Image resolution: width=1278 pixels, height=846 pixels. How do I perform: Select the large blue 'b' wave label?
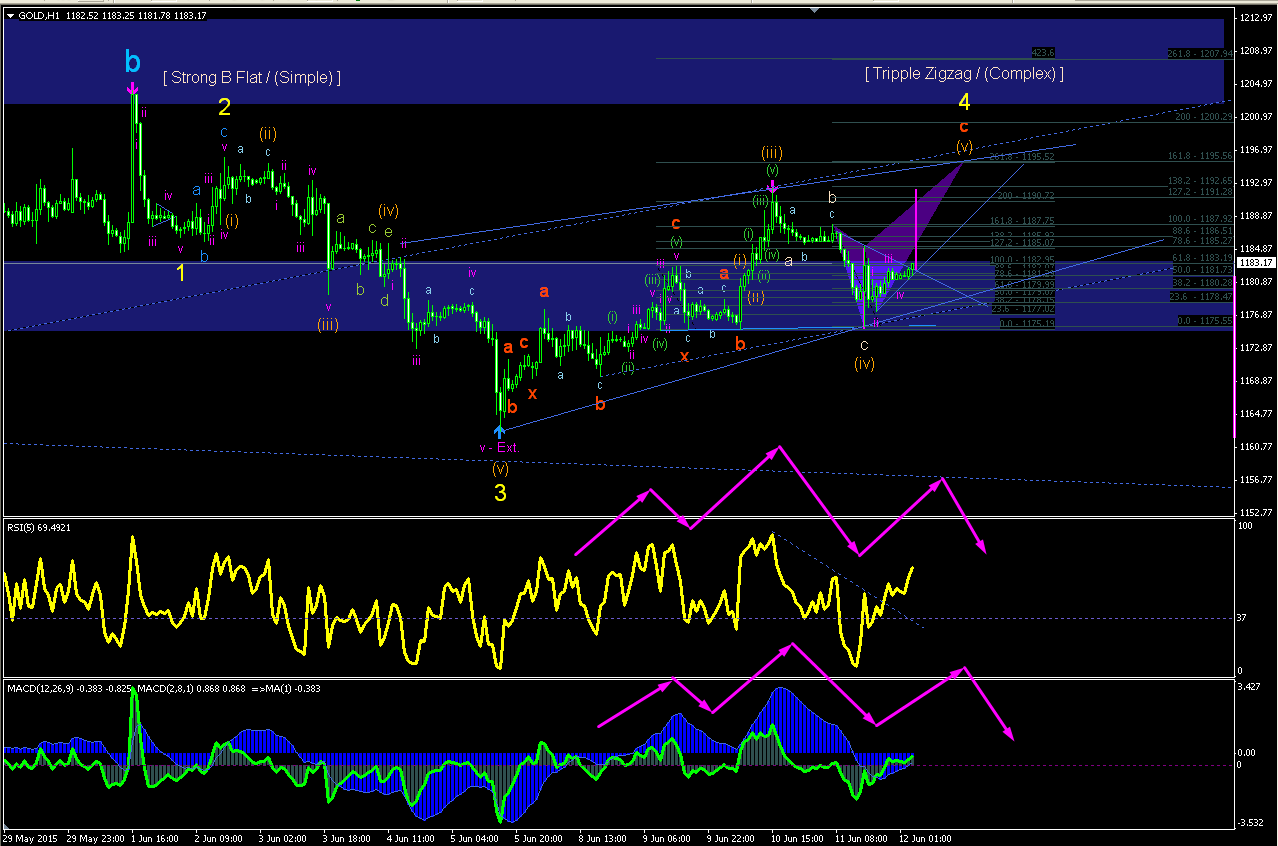[x=133, y=62]
